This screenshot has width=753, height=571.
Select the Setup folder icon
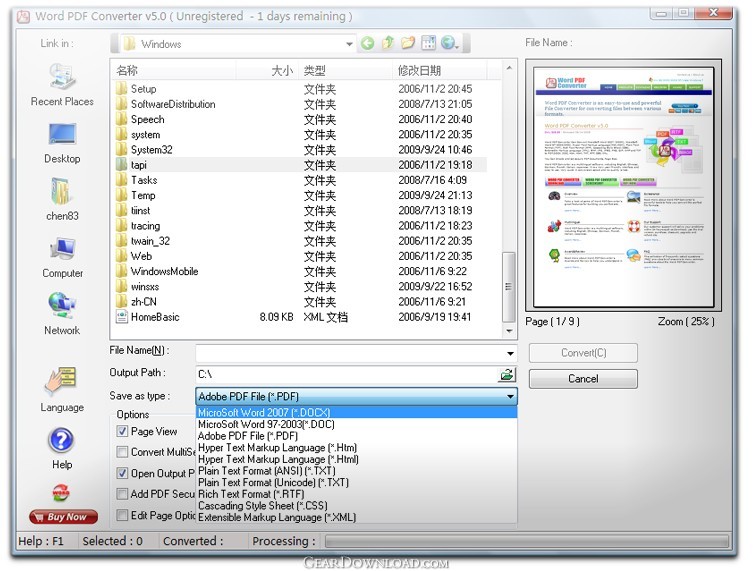point(121,89)
